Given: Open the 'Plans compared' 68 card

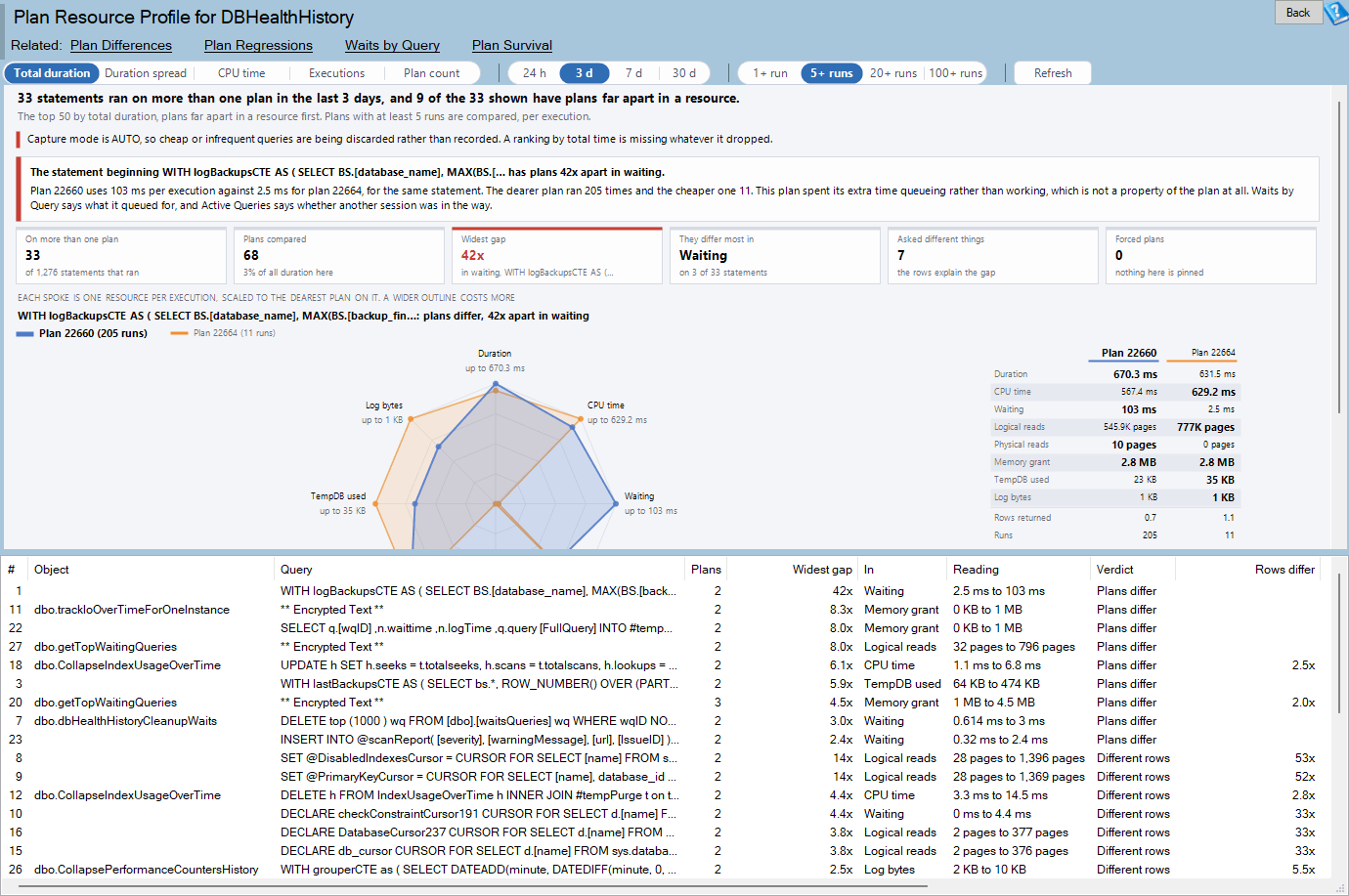Looking at the screenshot, I should pyautogui.click(x=339, y=256).
